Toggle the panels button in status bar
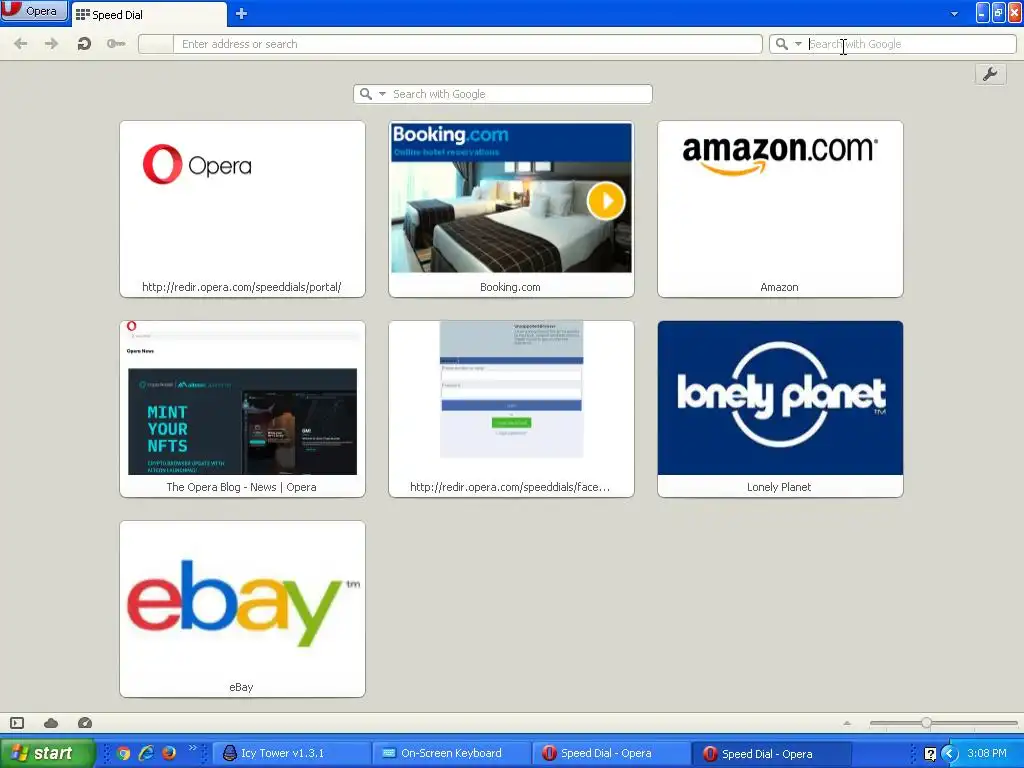Screen dimensions: 1024x768 [x=17, y=723]
